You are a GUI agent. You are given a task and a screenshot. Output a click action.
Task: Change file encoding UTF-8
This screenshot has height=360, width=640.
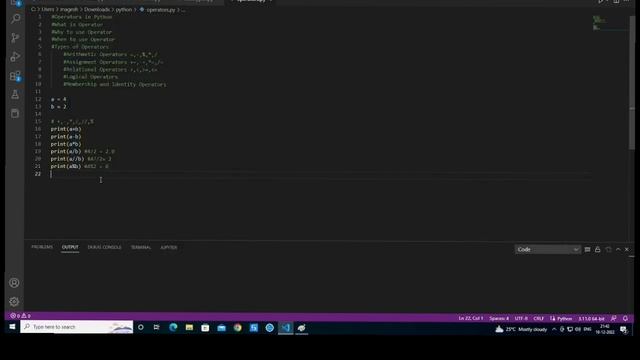click(x=521, y=318)
